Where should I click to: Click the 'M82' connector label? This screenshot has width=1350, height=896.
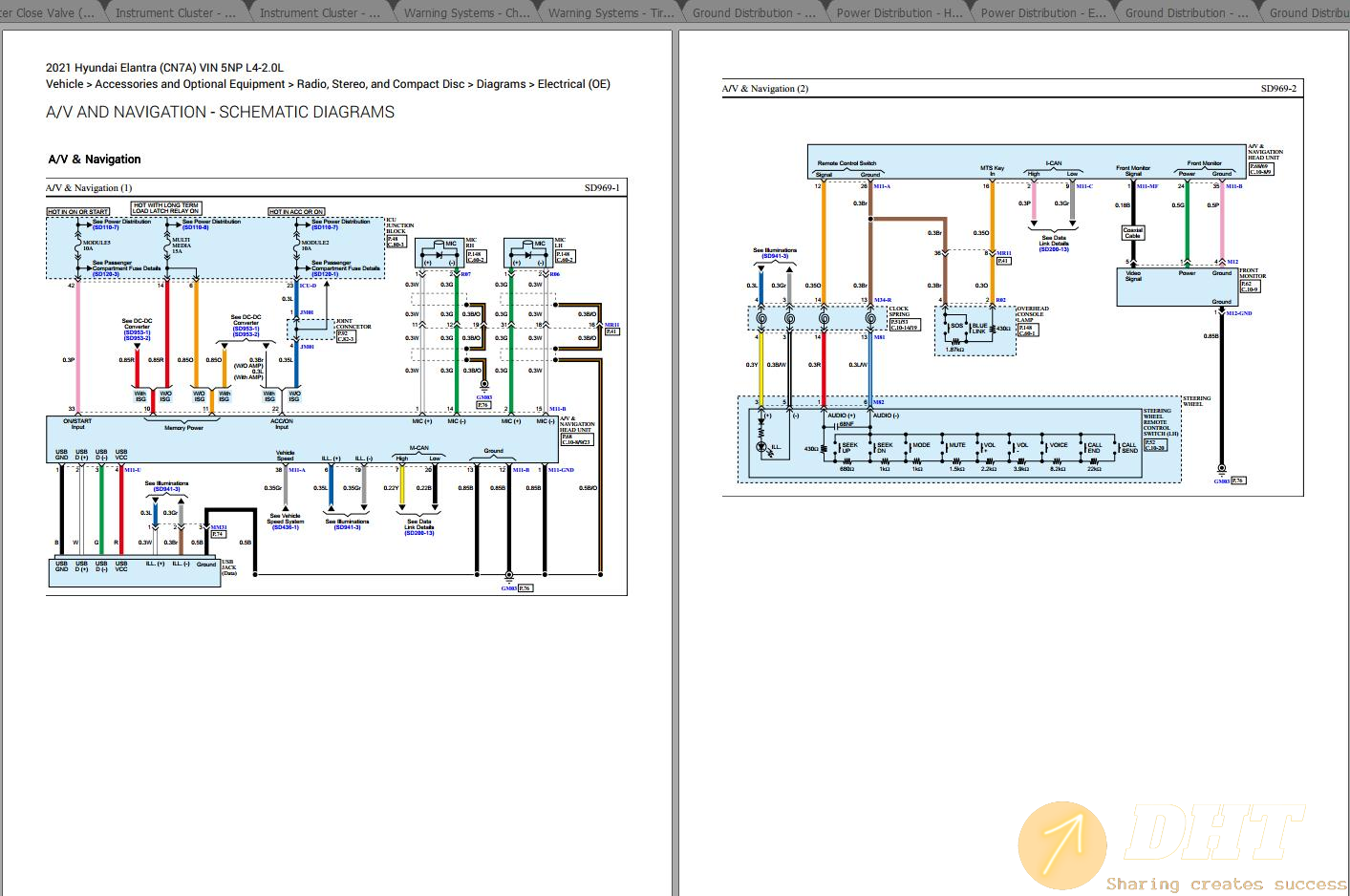(878, 402)
